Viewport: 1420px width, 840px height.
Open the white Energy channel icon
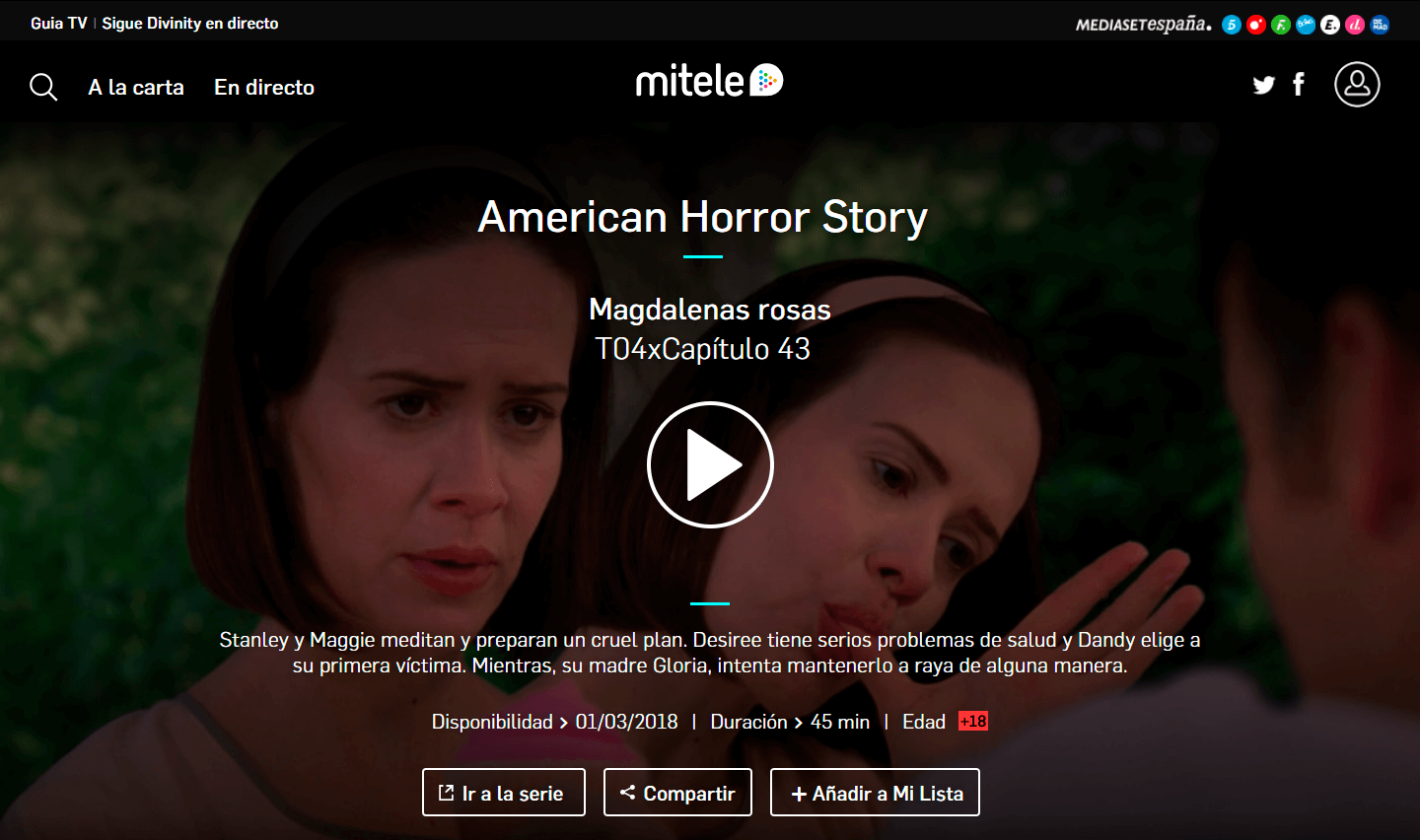[x=1330, y=25]
